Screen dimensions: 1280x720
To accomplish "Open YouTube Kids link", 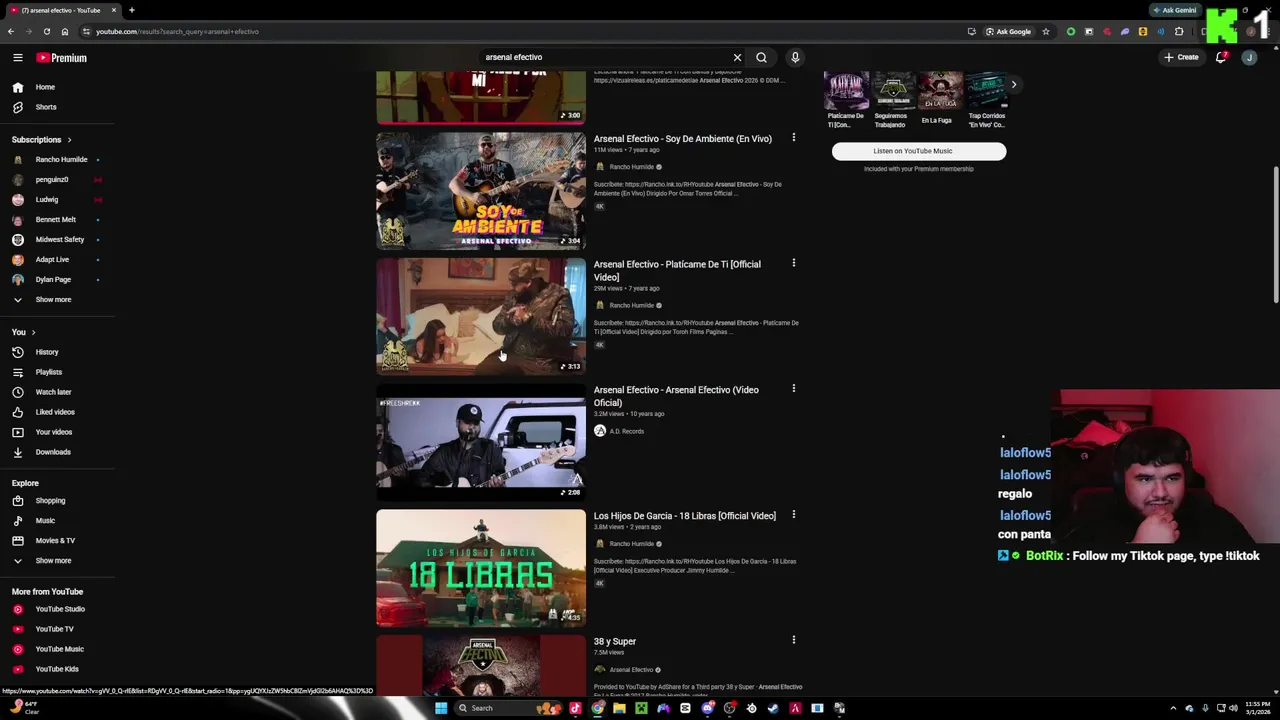I will [x=57, y=669].
